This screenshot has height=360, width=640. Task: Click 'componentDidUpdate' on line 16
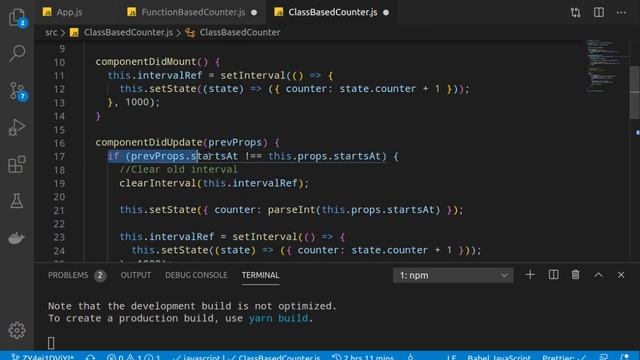[149, 142]
